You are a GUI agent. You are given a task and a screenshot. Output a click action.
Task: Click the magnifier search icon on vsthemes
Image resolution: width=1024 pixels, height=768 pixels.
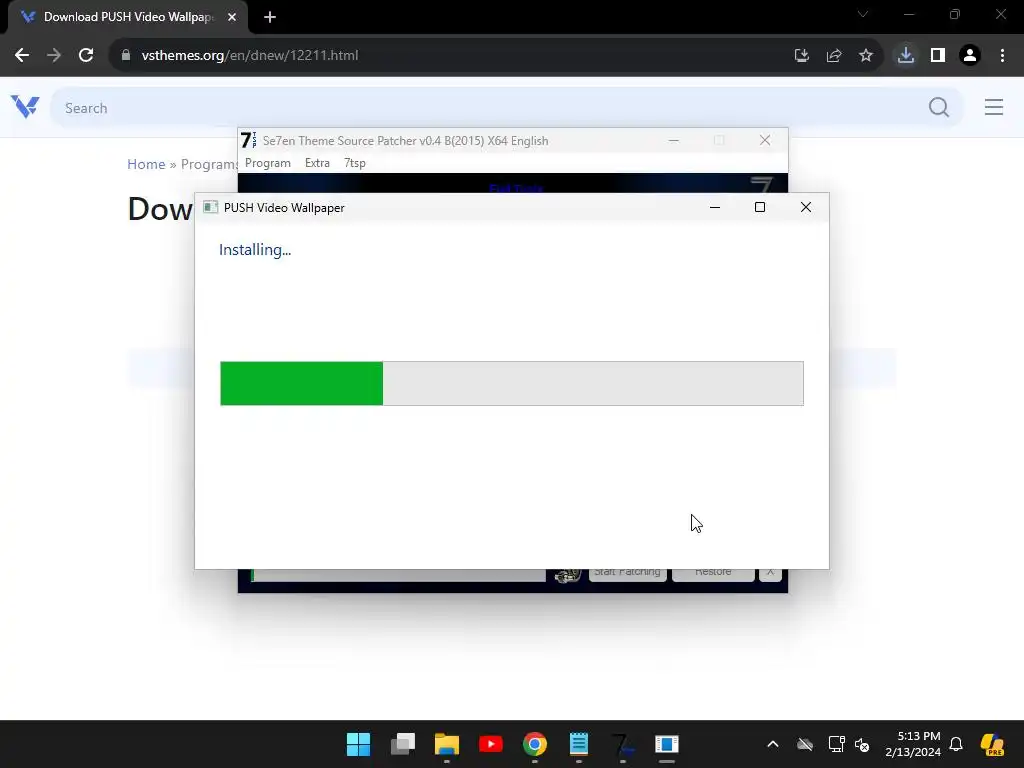click(938, 107)
